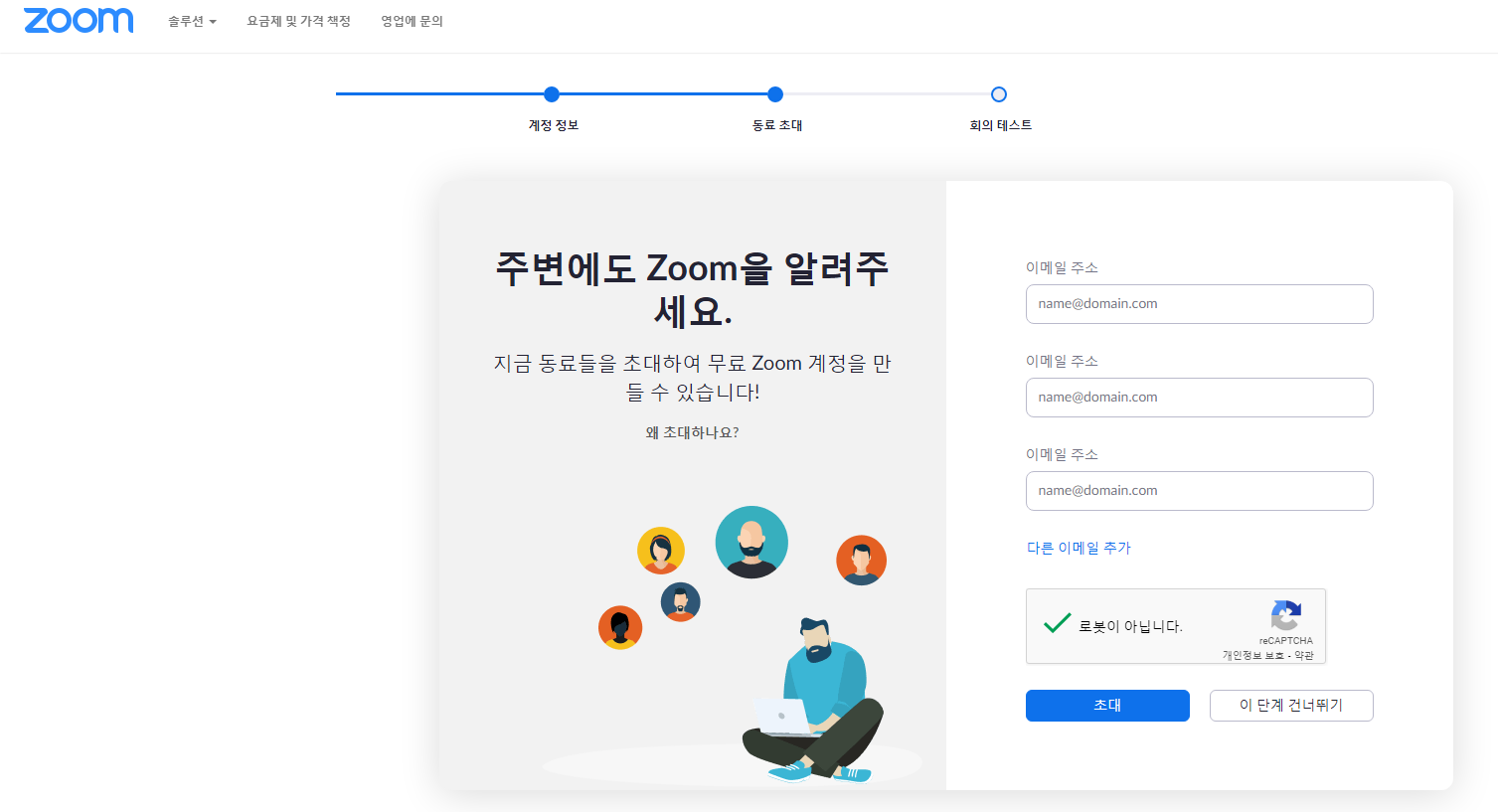
Task: Click the blue 초대 button
Action: point(1107,706)
